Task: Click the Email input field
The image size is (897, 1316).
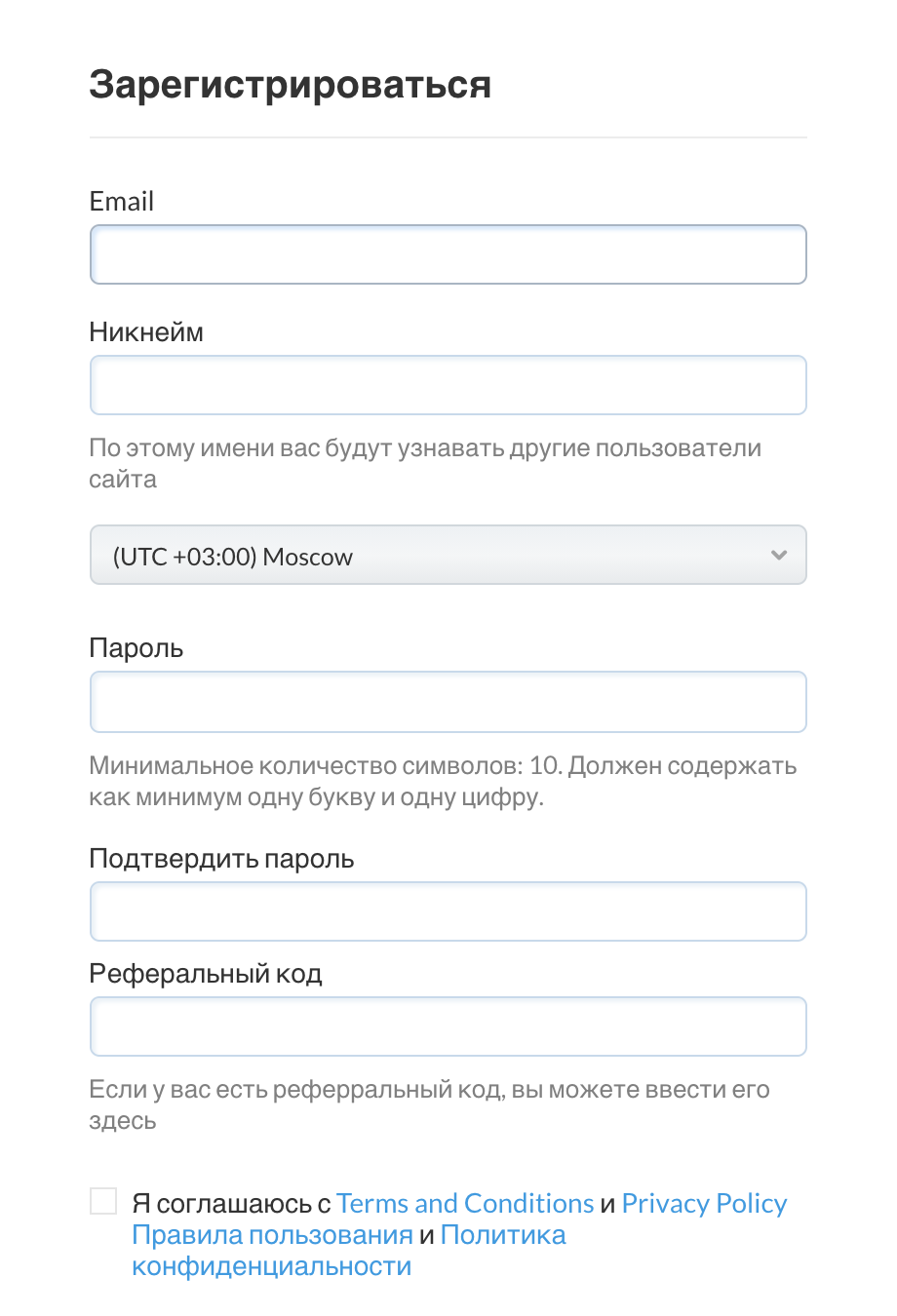Action: pyautogui.click(x=448, y=254)
